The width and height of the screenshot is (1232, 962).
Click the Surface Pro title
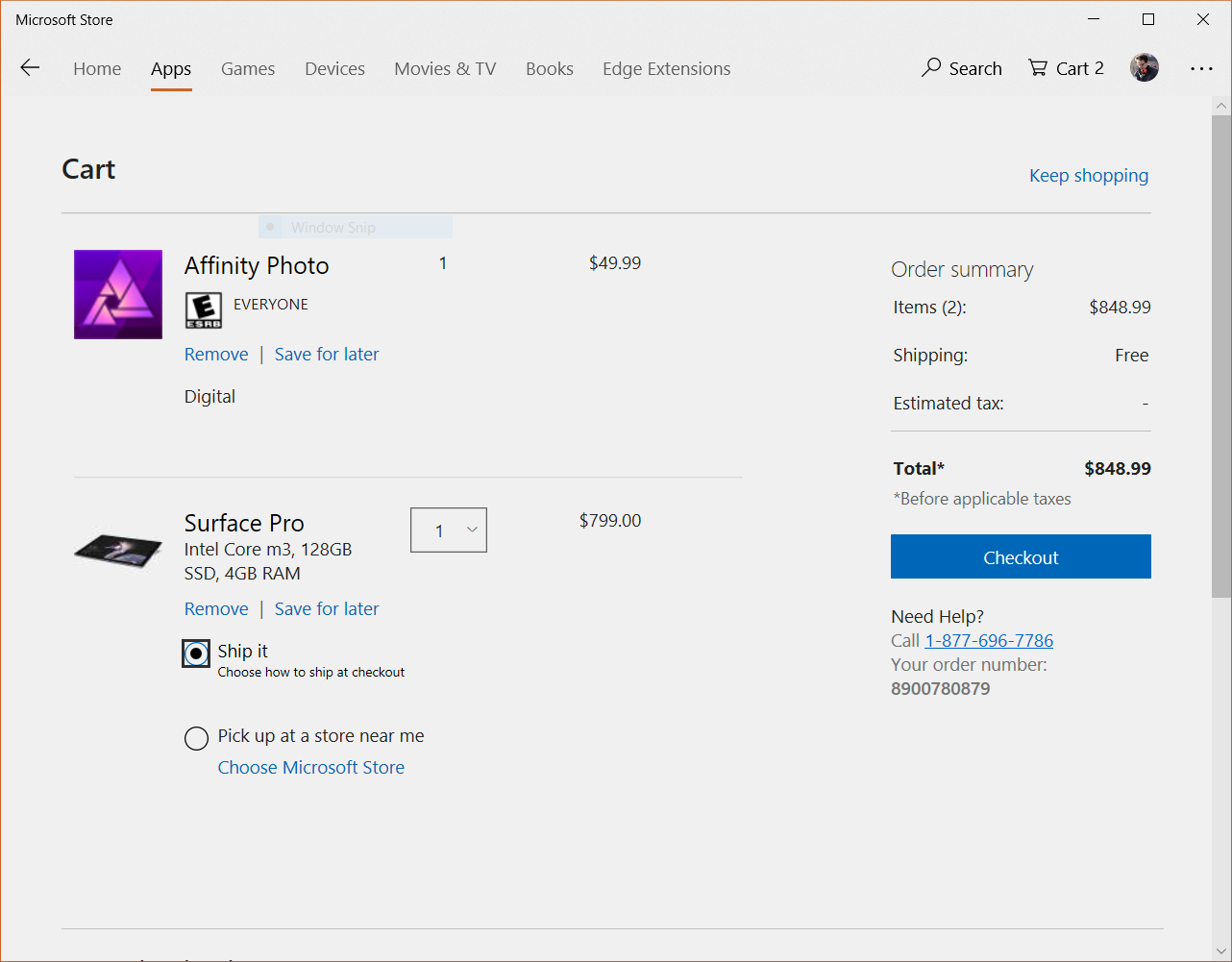[x=244, y=524]
